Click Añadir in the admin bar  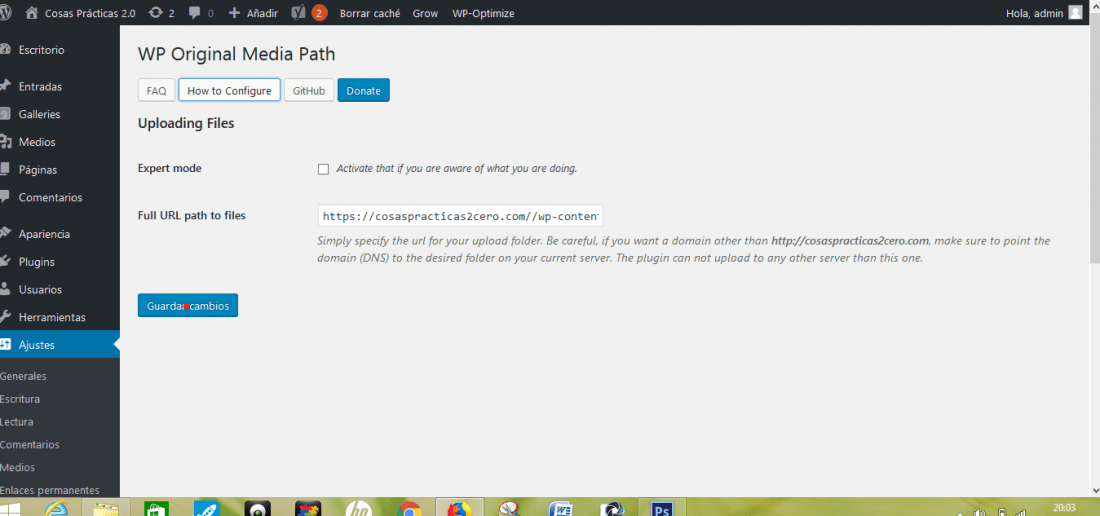click(253, 13)
